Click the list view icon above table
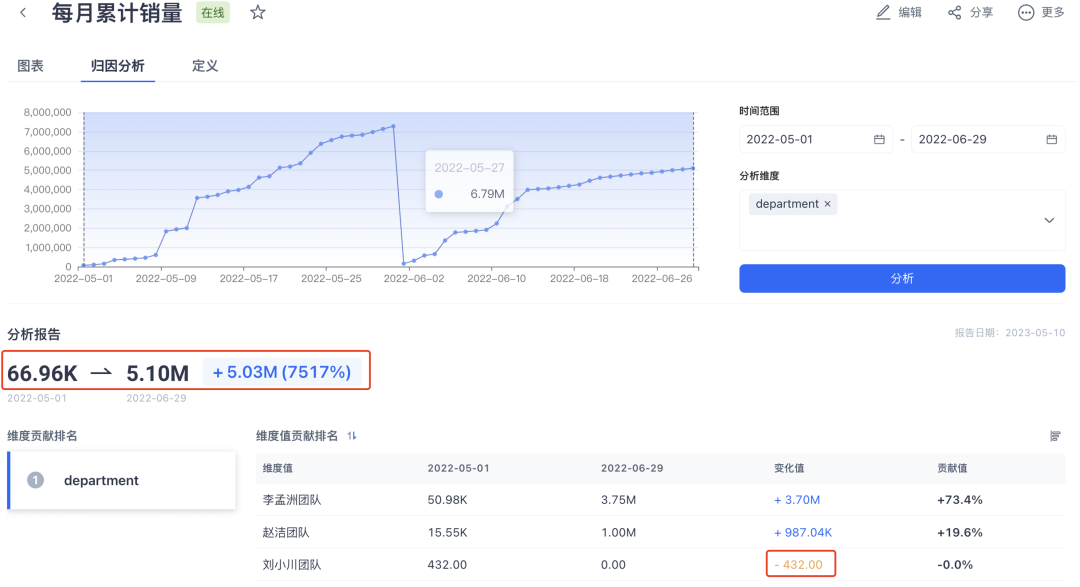Screen dimensions: 1080x587 [1055, 436]
